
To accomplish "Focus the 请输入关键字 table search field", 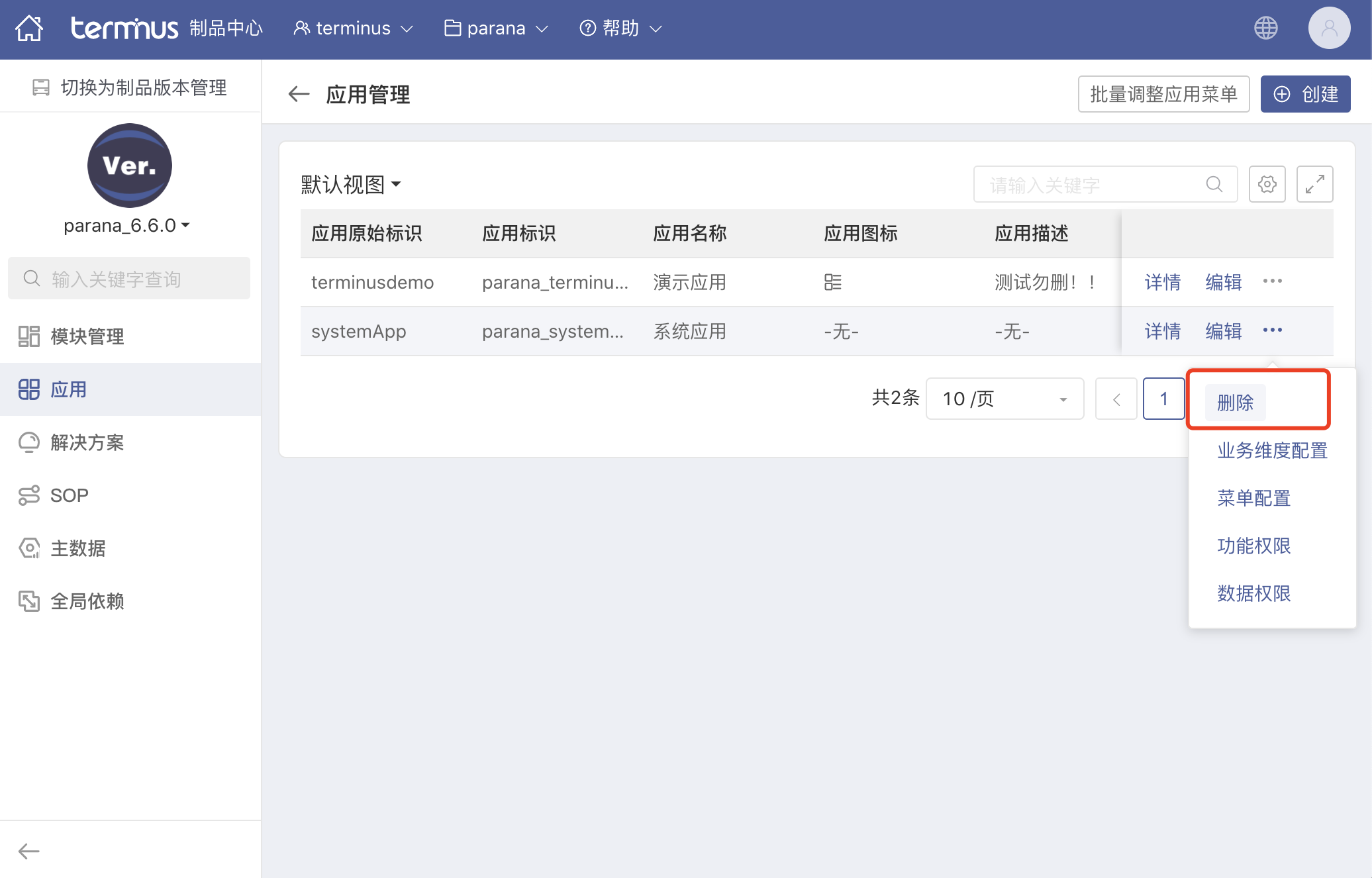I will click(1106, 184).
